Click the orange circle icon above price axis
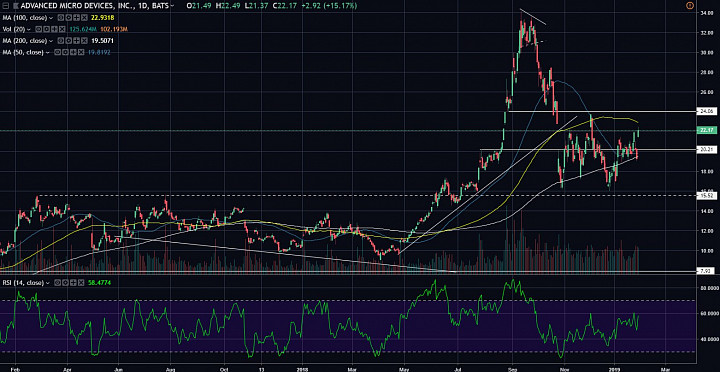Image resolution: width=720 pixels, height=372 pixels. pyautogui.click(x=689, y=6)
